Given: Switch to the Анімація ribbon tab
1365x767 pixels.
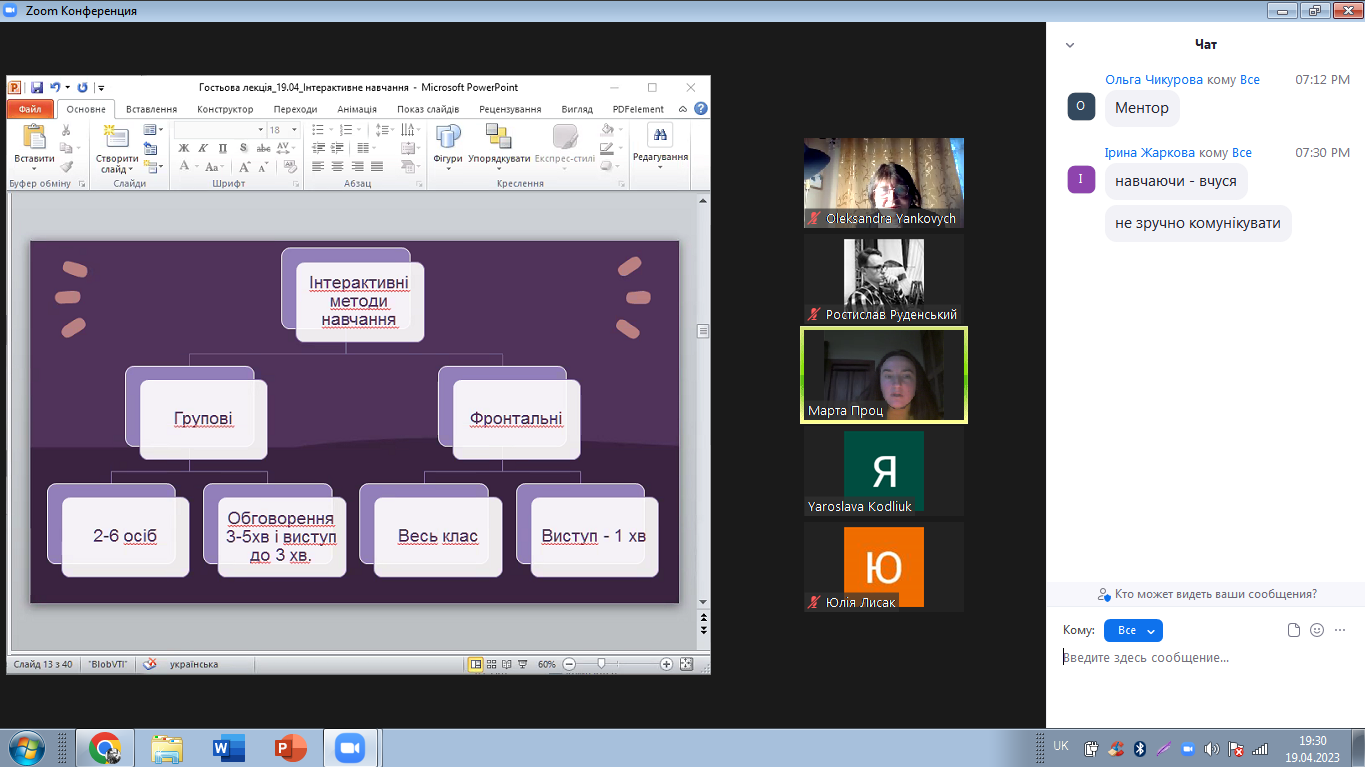Looking at the screenshot, I should click(x=357, y=109).
